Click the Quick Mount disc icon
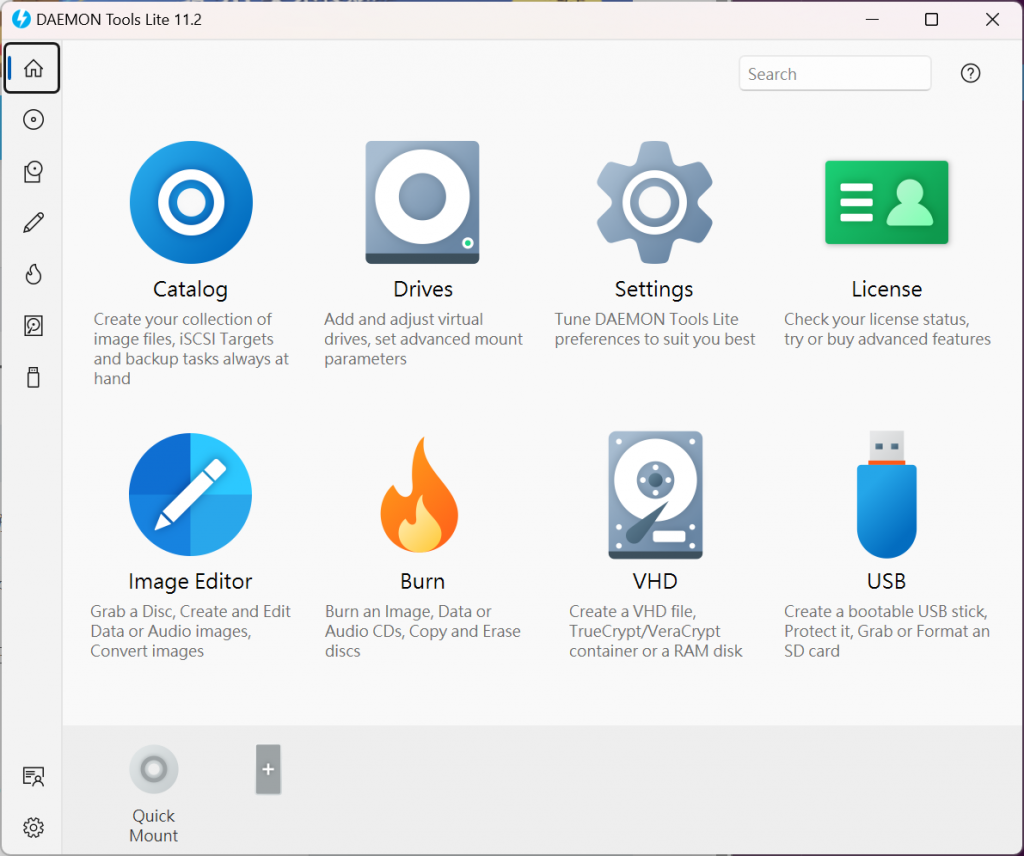The width and height of the screenshot is (1024, 856). (x=153, y=769)
